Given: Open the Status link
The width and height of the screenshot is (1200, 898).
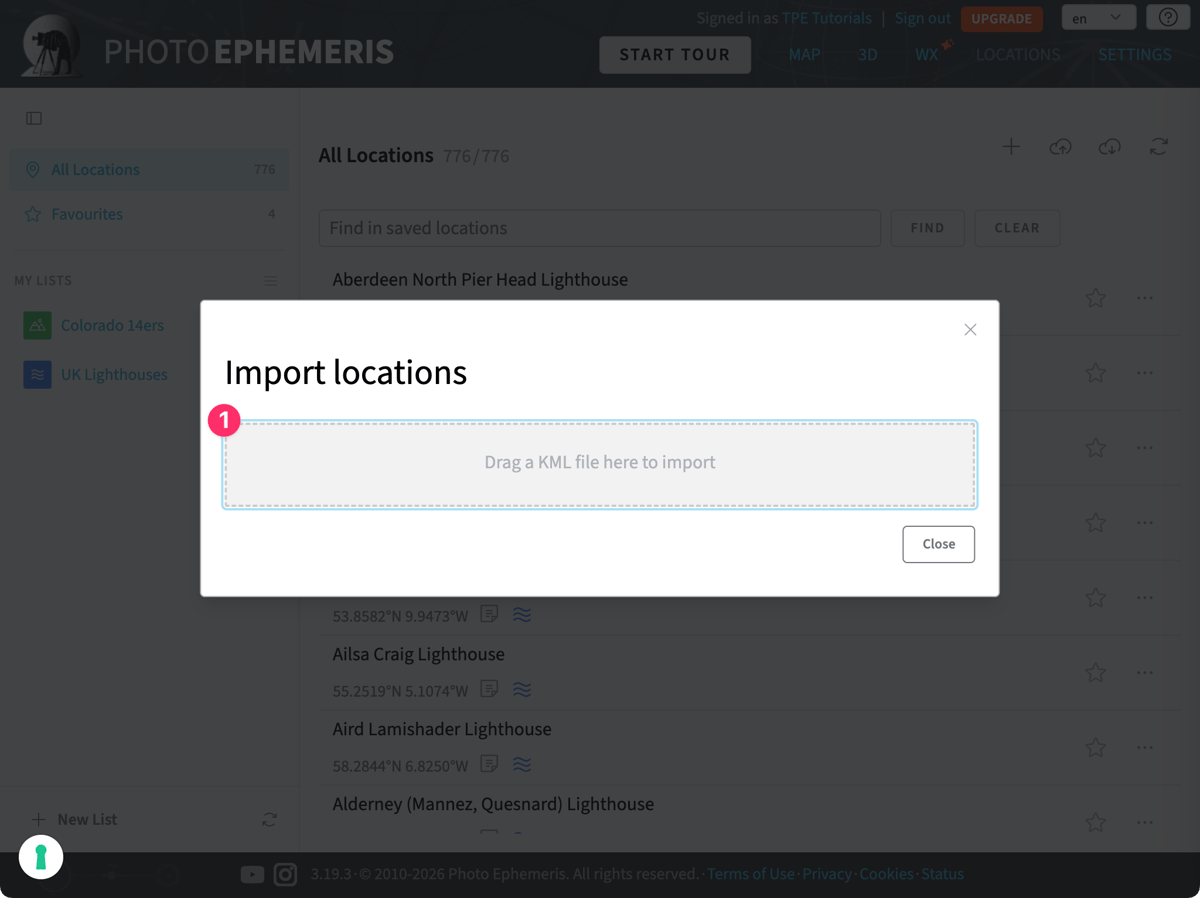Looking at the screenshot, I should [x=942, y=874].
